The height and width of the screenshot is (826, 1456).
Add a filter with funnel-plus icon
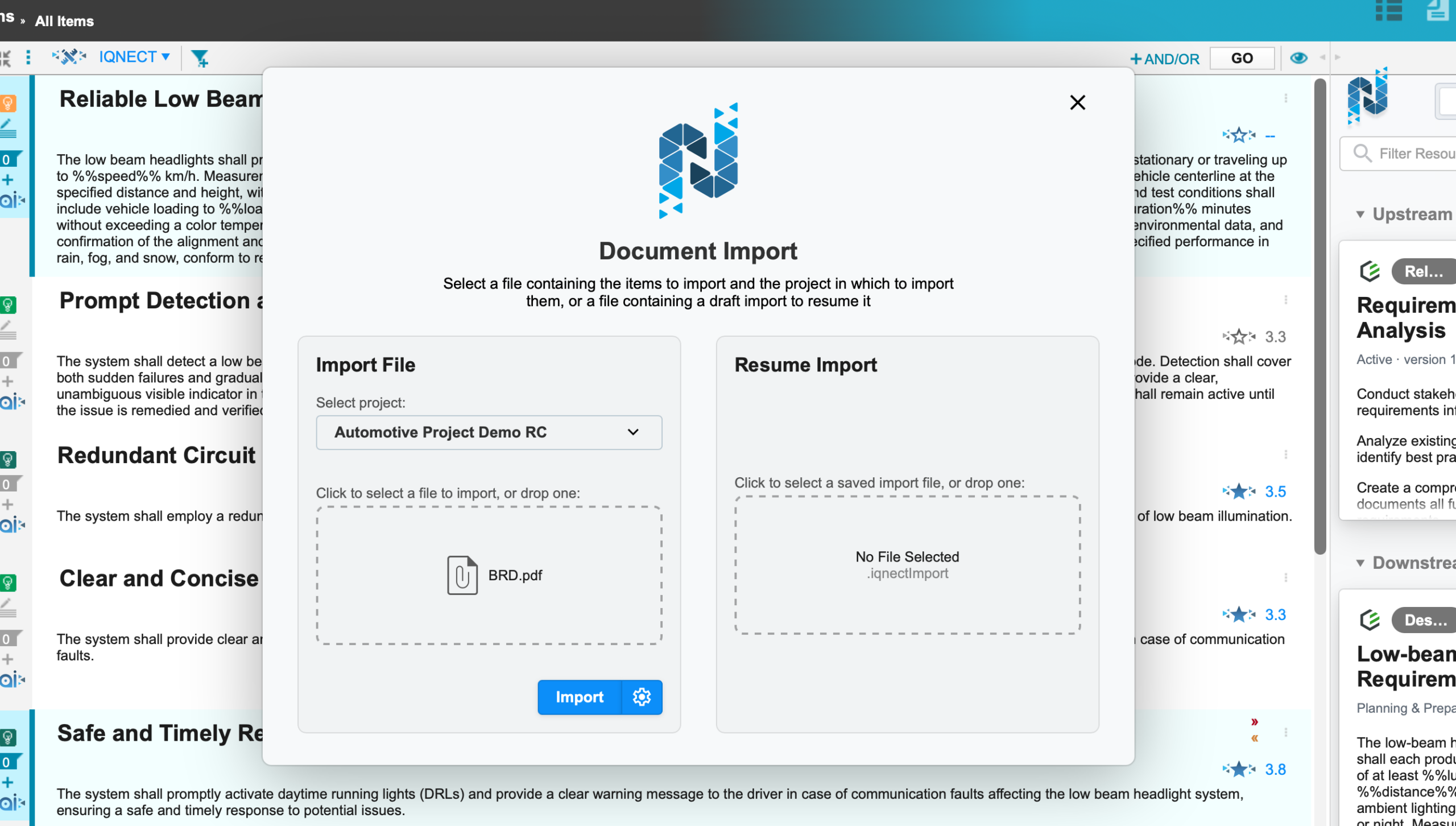200,57
